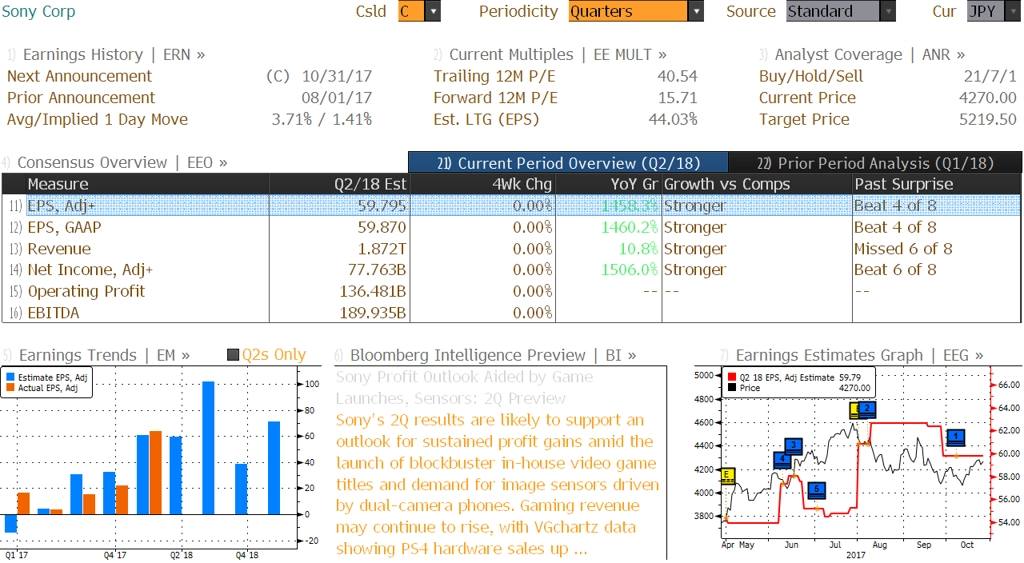Click tallest blue estimate bar in Earnings Trends

[x=208, y=448]
